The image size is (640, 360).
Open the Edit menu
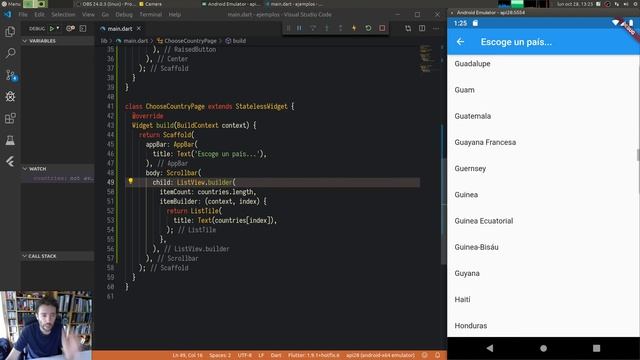point(39,14)
